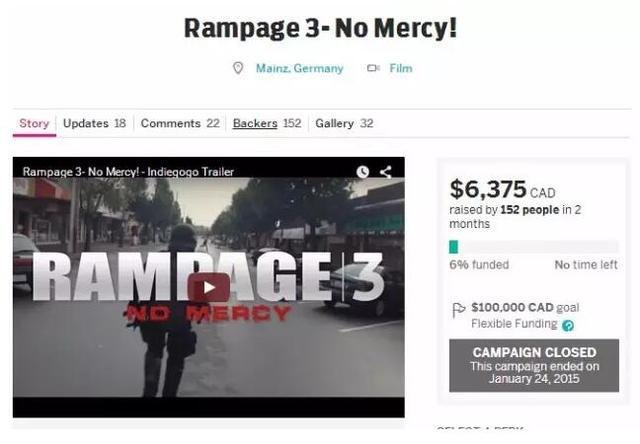The image size is (640, 444).
Task: Open the Flexible Funding help icon
Action: (x=568, y=325)
